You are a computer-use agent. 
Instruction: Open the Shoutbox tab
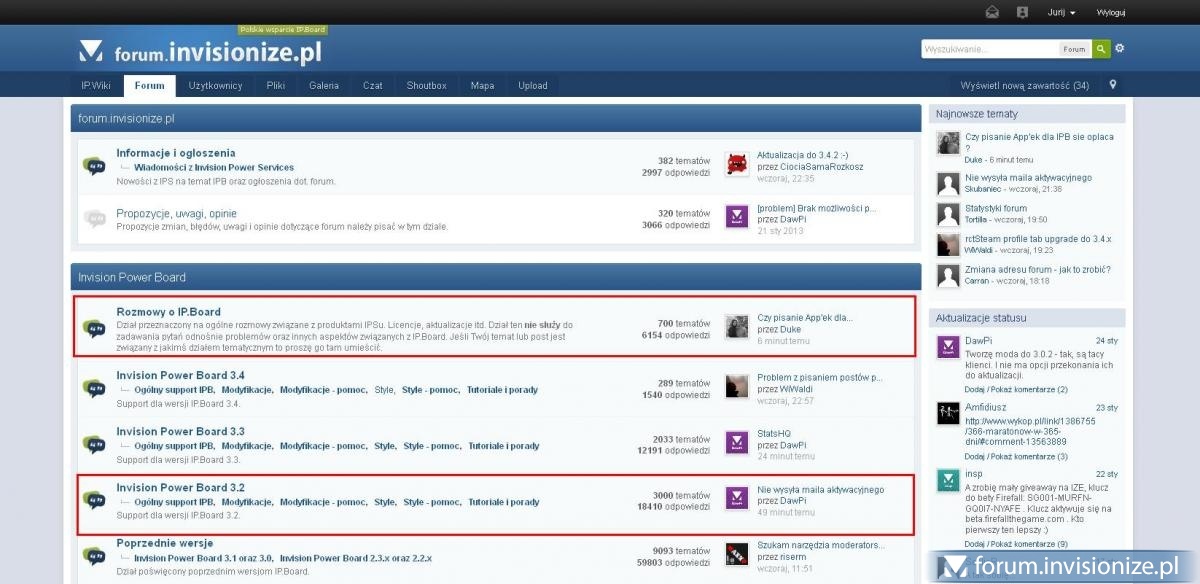426,85
